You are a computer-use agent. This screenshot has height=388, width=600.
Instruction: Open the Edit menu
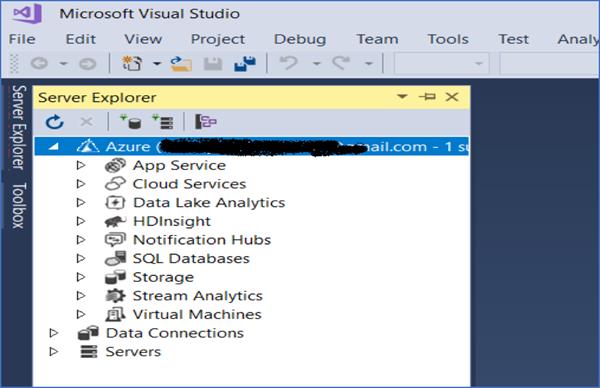[x=80, y=39]
